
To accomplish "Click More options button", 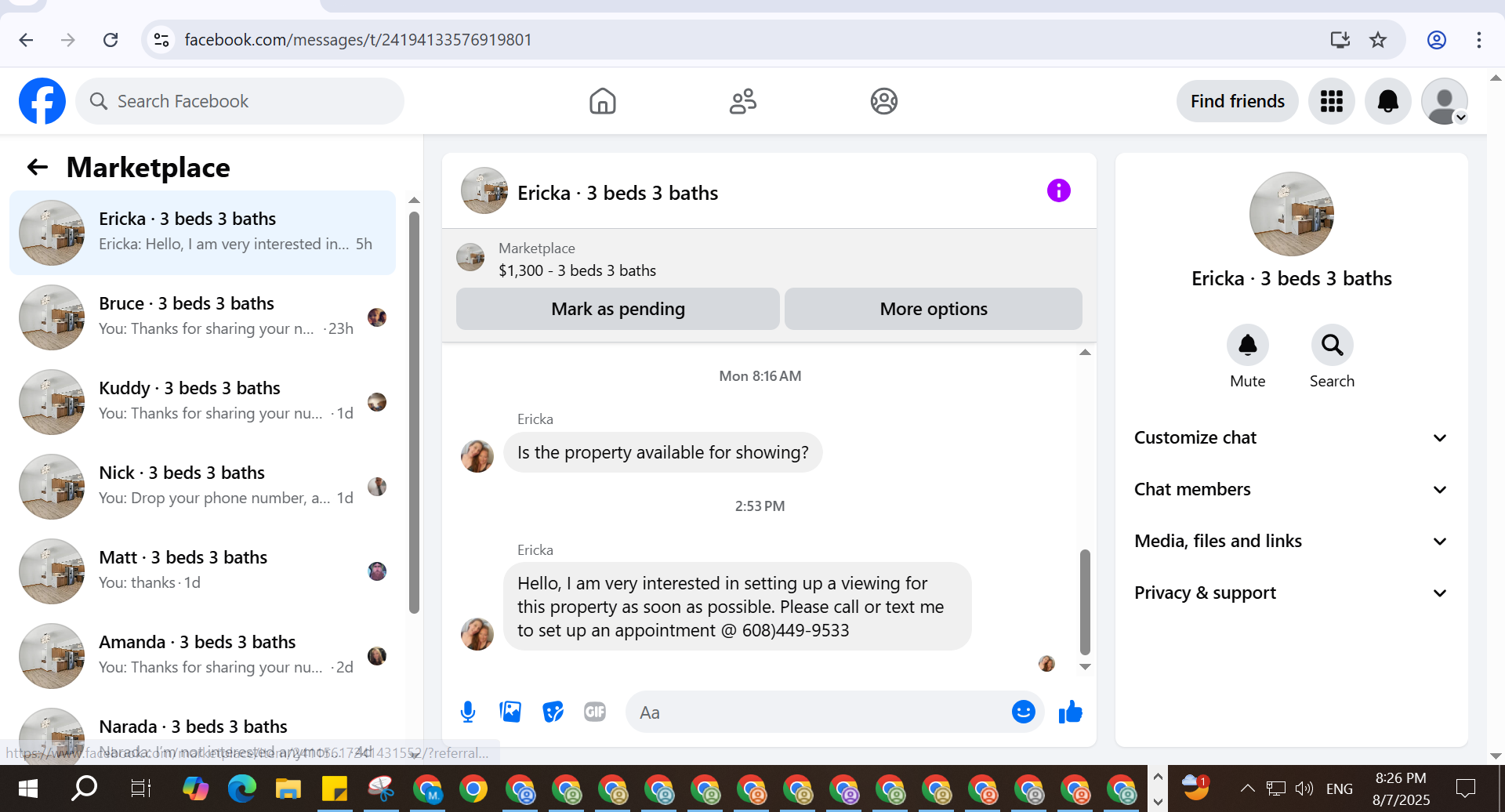I will 933,309.
